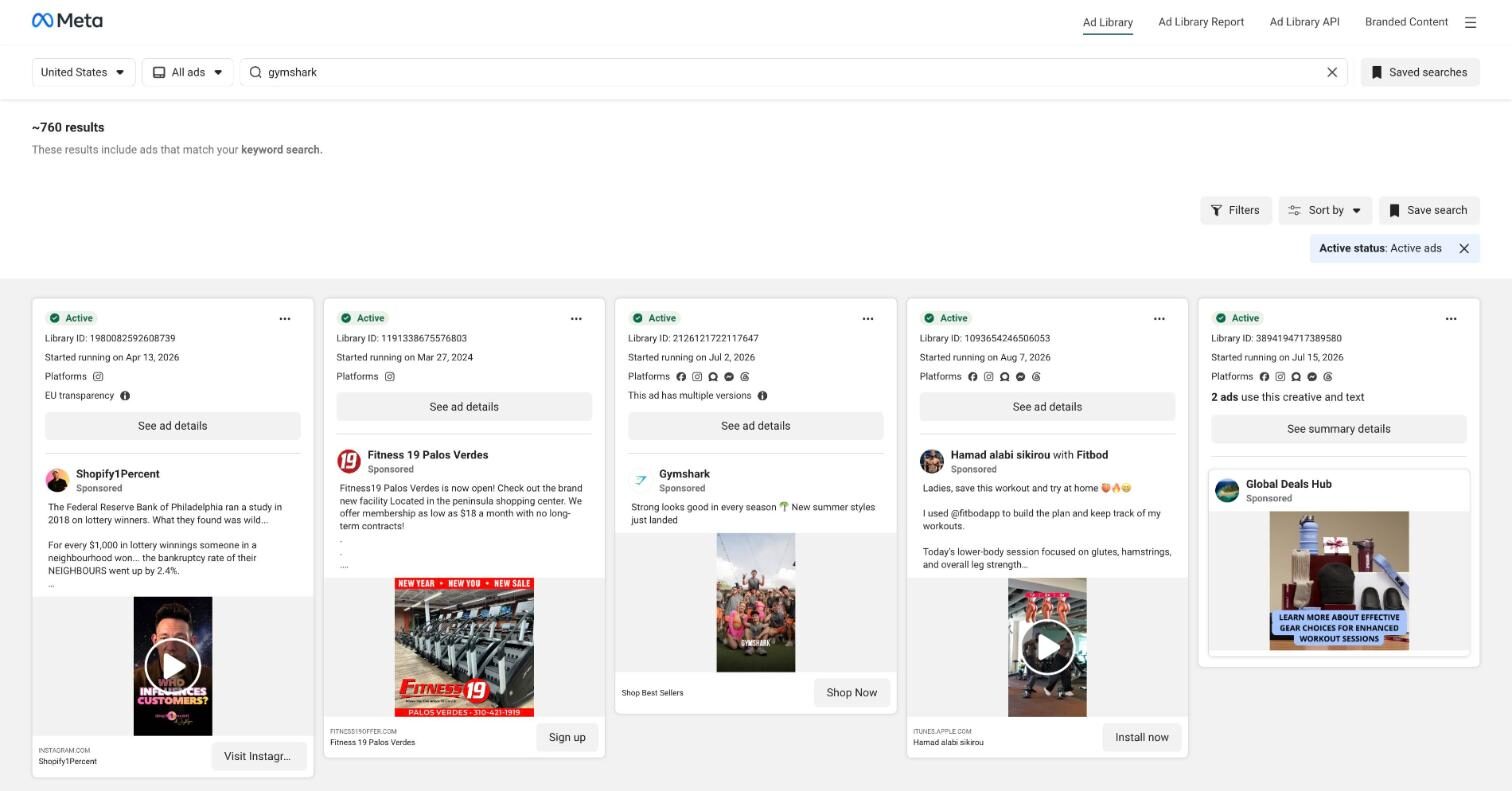Go to Ad Library Report

pos(1201,22)
